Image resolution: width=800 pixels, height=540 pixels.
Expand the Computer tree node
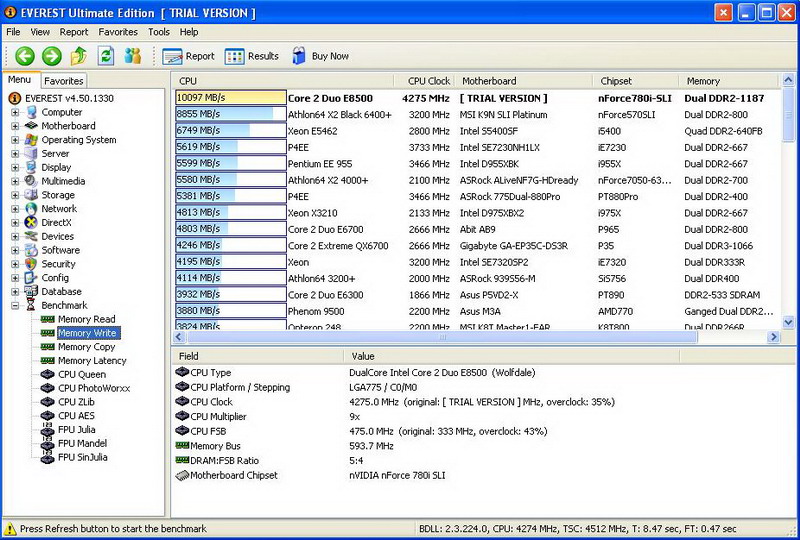pos(15,112)
